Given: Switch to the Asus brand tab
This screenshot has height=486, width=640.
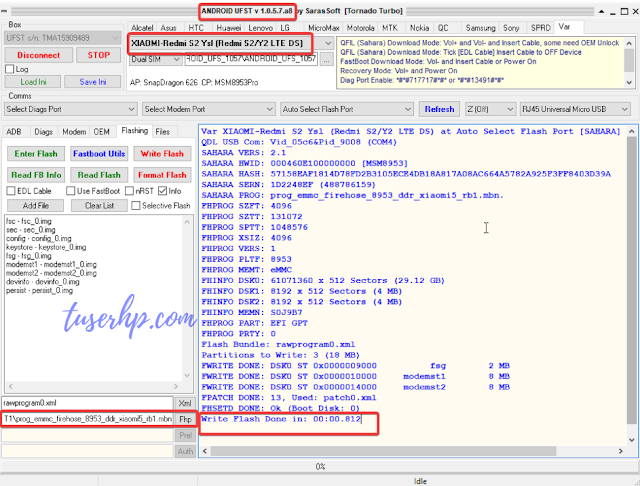Looking at the screenshot, I should 168,28.
